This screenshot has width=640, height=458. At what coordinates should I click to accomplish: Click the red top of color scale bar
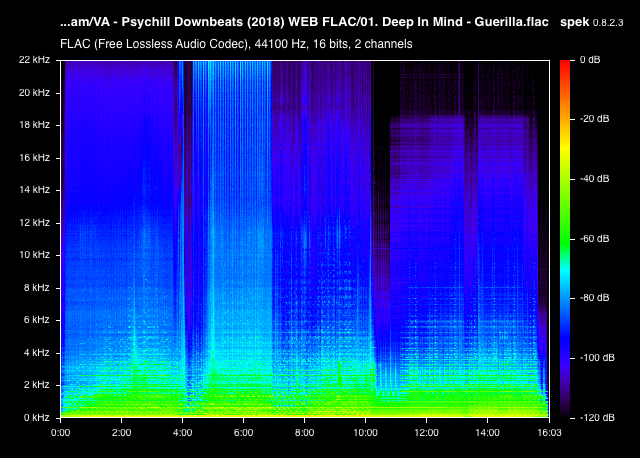click(565, 65)
